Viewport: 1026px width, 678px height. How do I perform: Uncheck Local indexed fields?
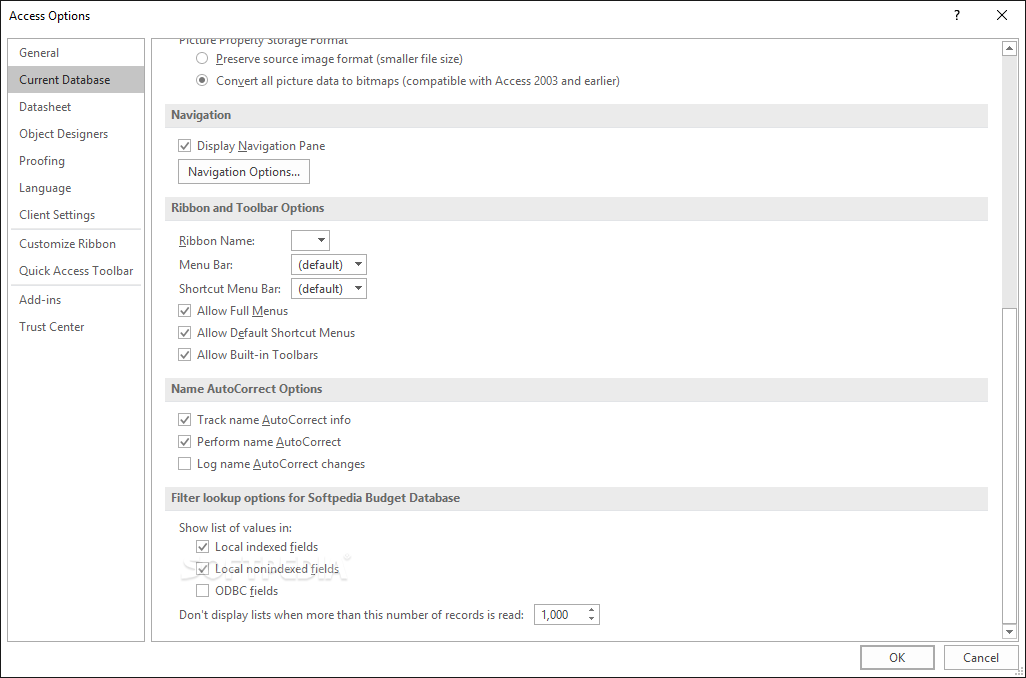point(202,546)
